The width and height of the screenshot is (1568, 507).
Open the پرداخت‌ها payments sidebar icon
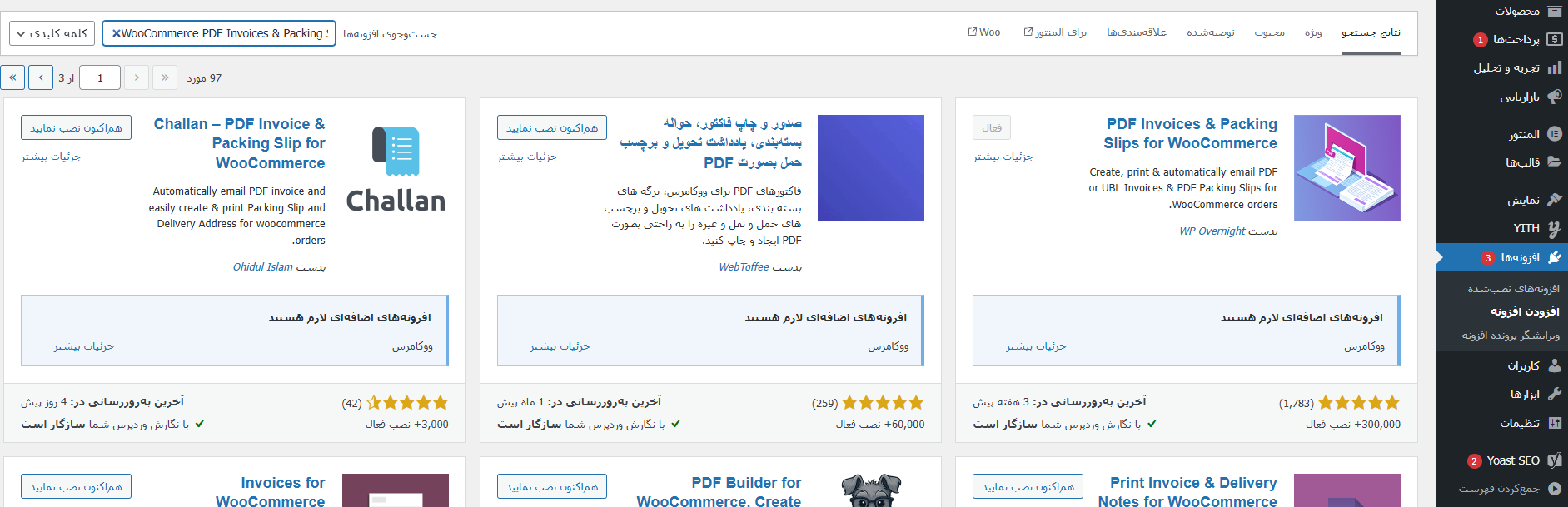(1554, 39)
